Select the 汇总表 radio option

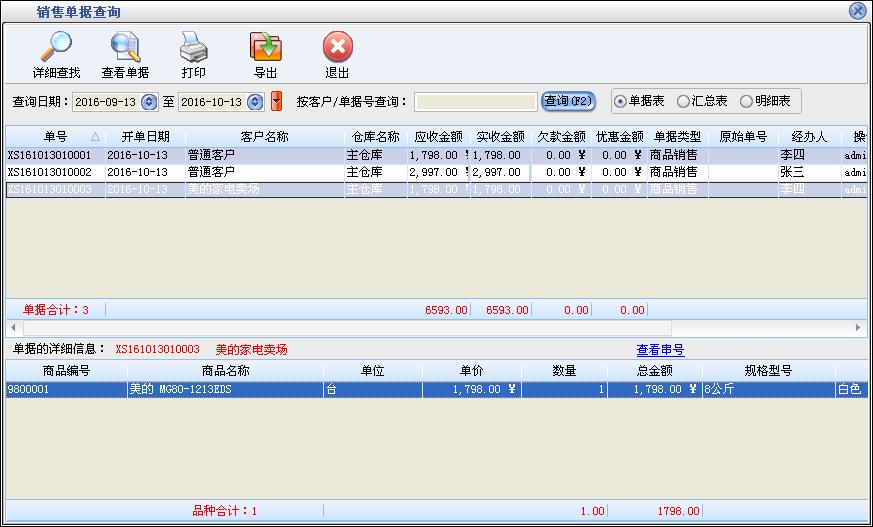pyautogui.click(x=683, y=101)
